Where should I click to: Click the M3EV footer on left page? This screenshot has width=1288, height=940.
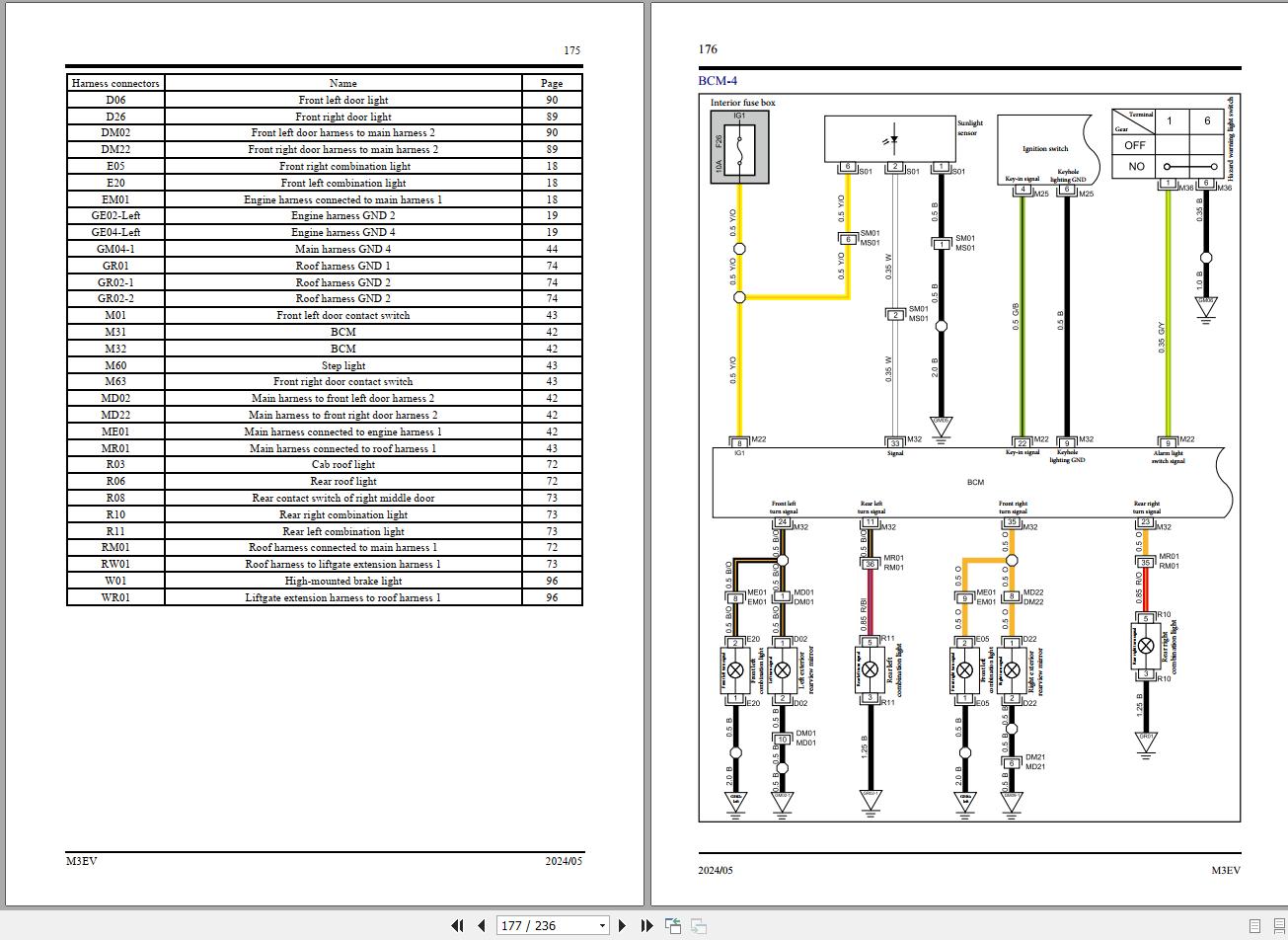tap(82, 860)
